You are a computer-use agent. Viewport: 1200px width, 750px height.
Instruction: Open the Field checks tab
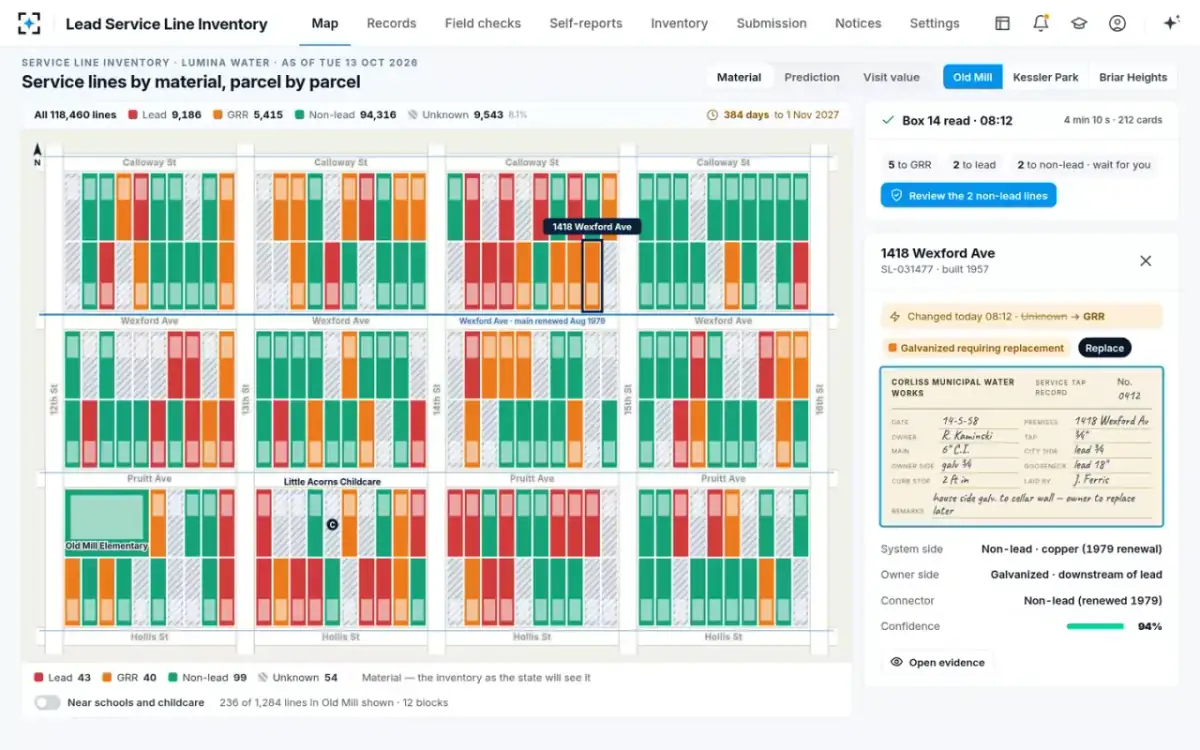click(x=483, y=23)
